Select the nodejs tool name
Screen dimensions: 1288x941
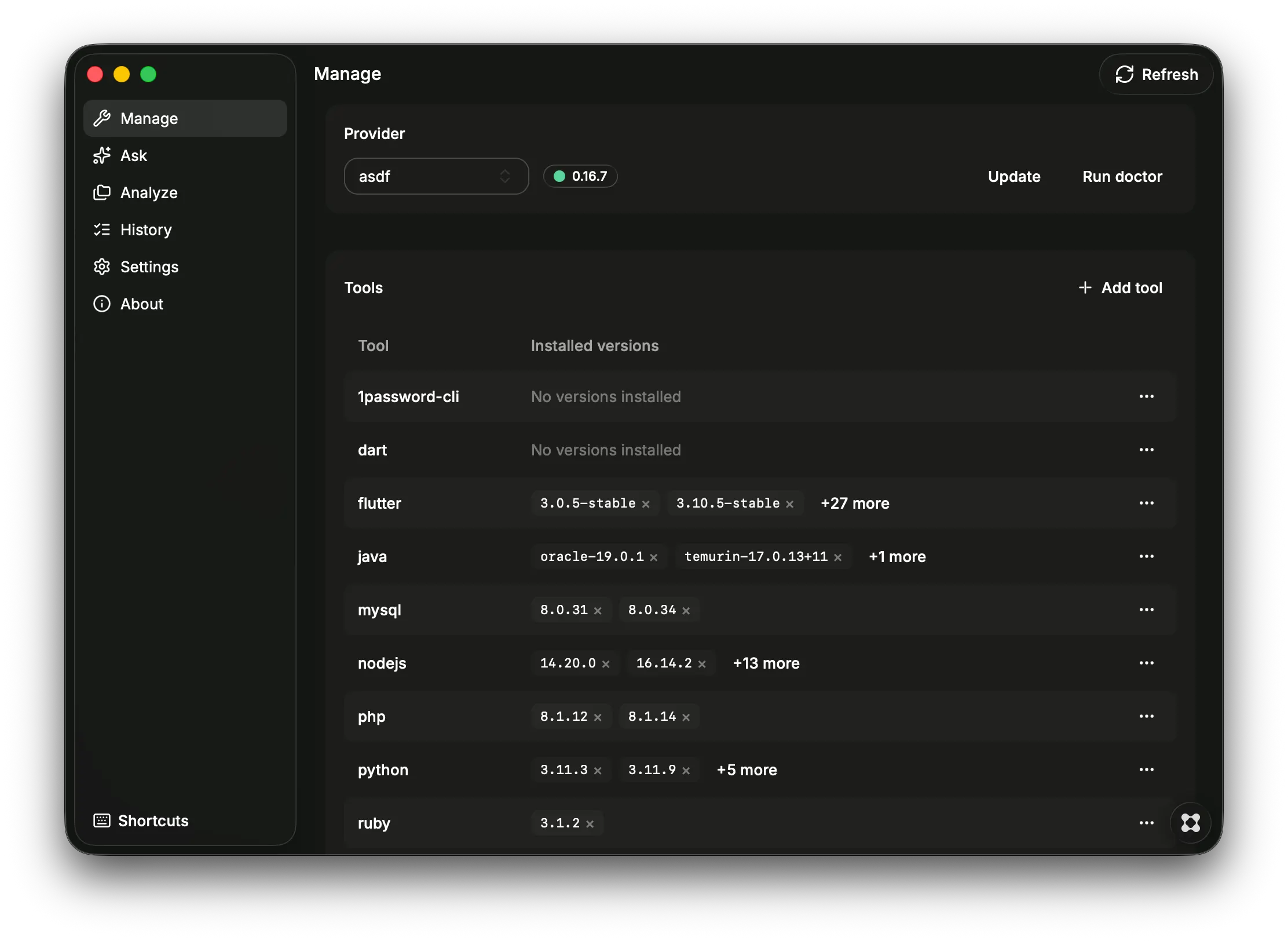coord(382,663)
